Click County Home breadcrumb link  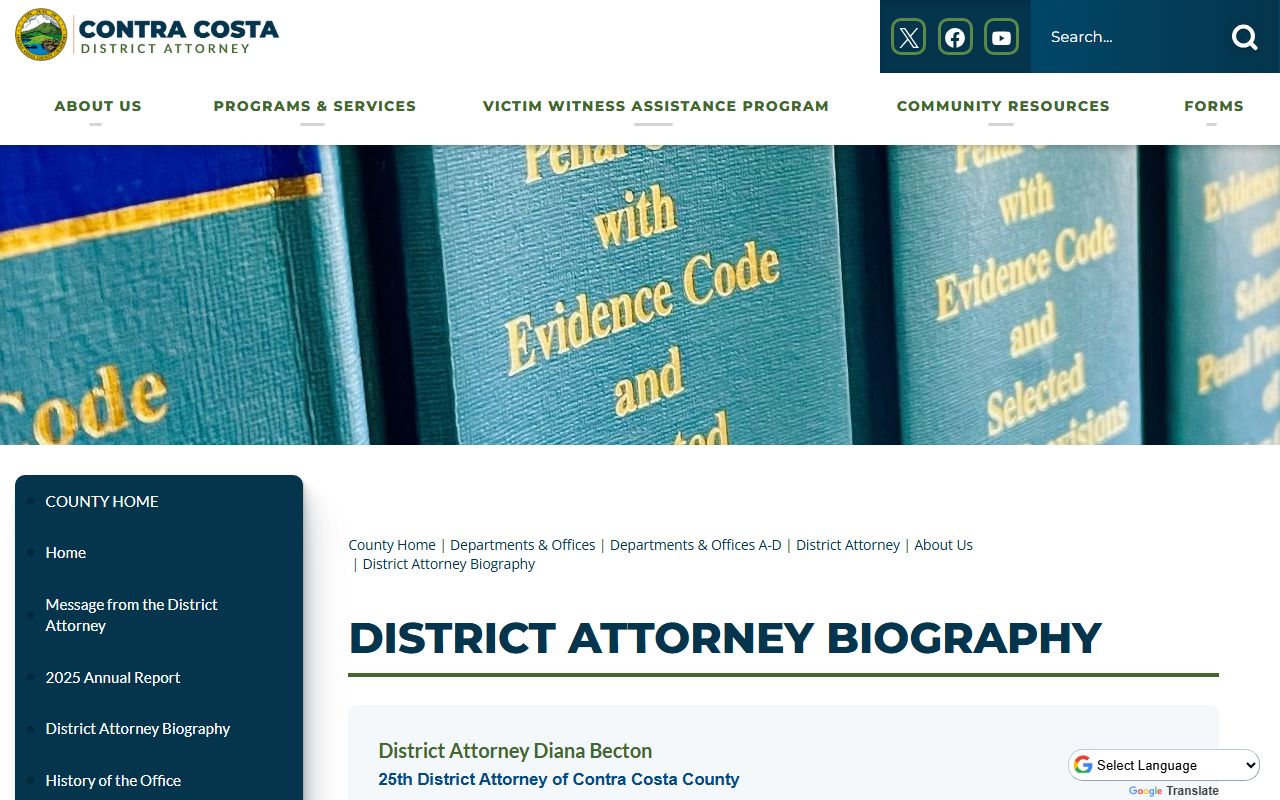point(392,545)
